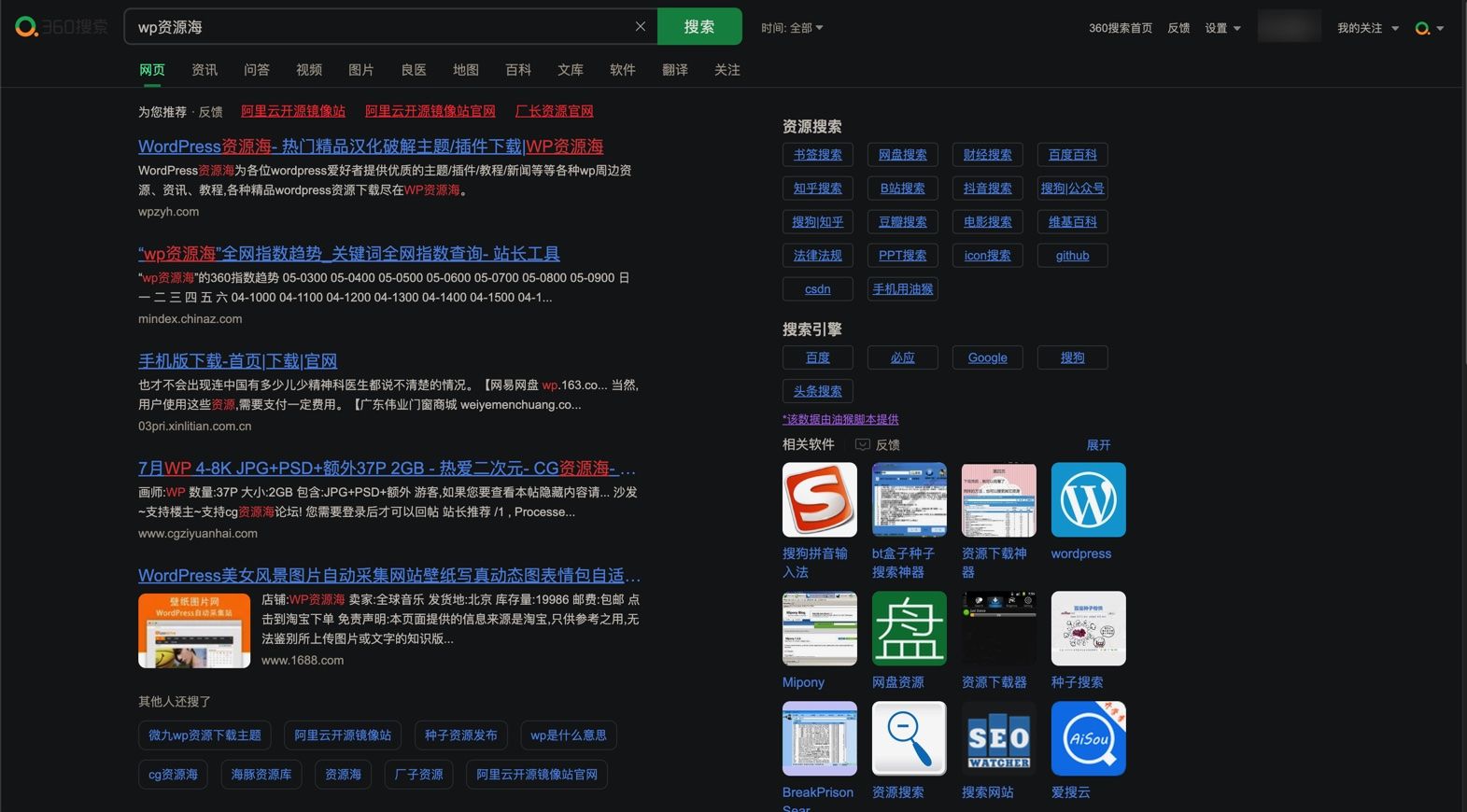
Task: Open the 资源搜索 magnifier icon
Action: (909, 738)
